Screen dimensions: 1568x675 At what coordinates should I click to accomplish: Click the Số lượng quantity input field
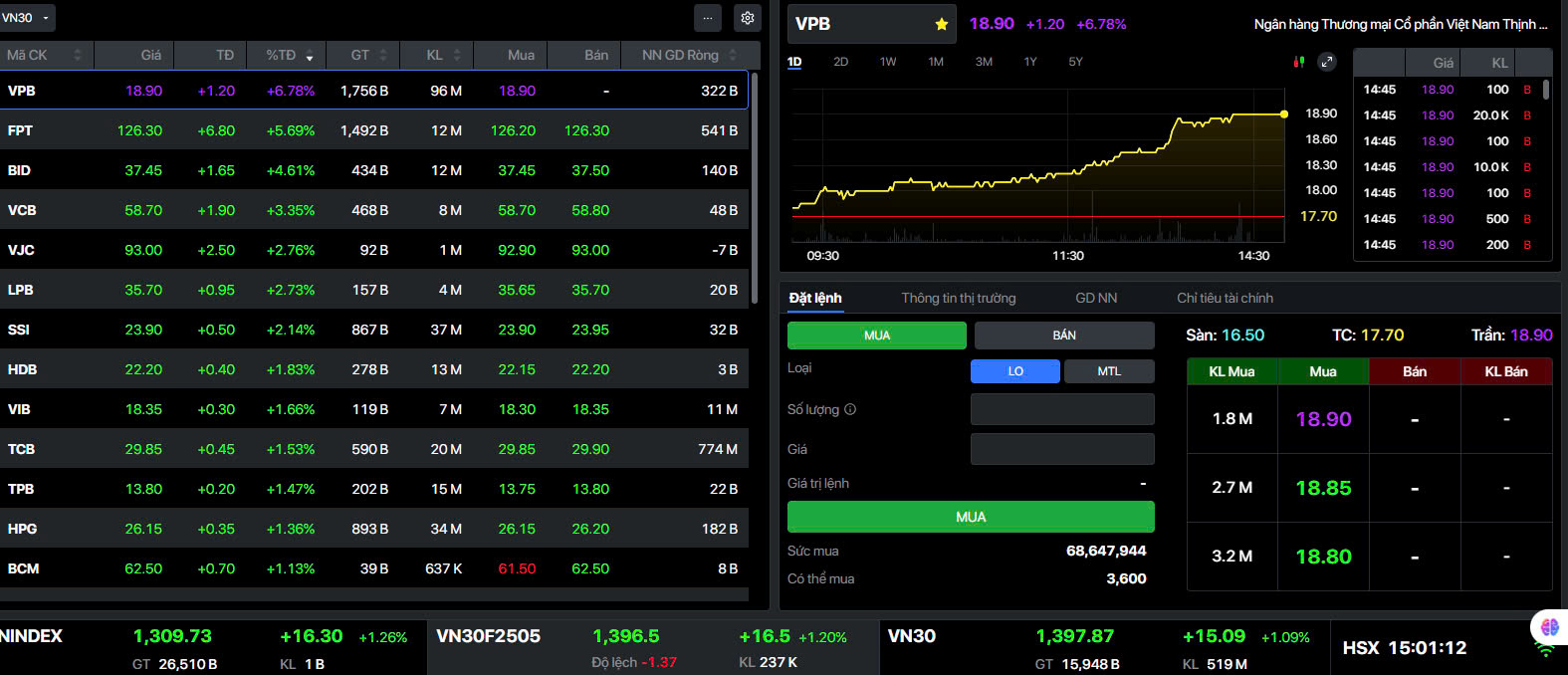(1062, 409)
